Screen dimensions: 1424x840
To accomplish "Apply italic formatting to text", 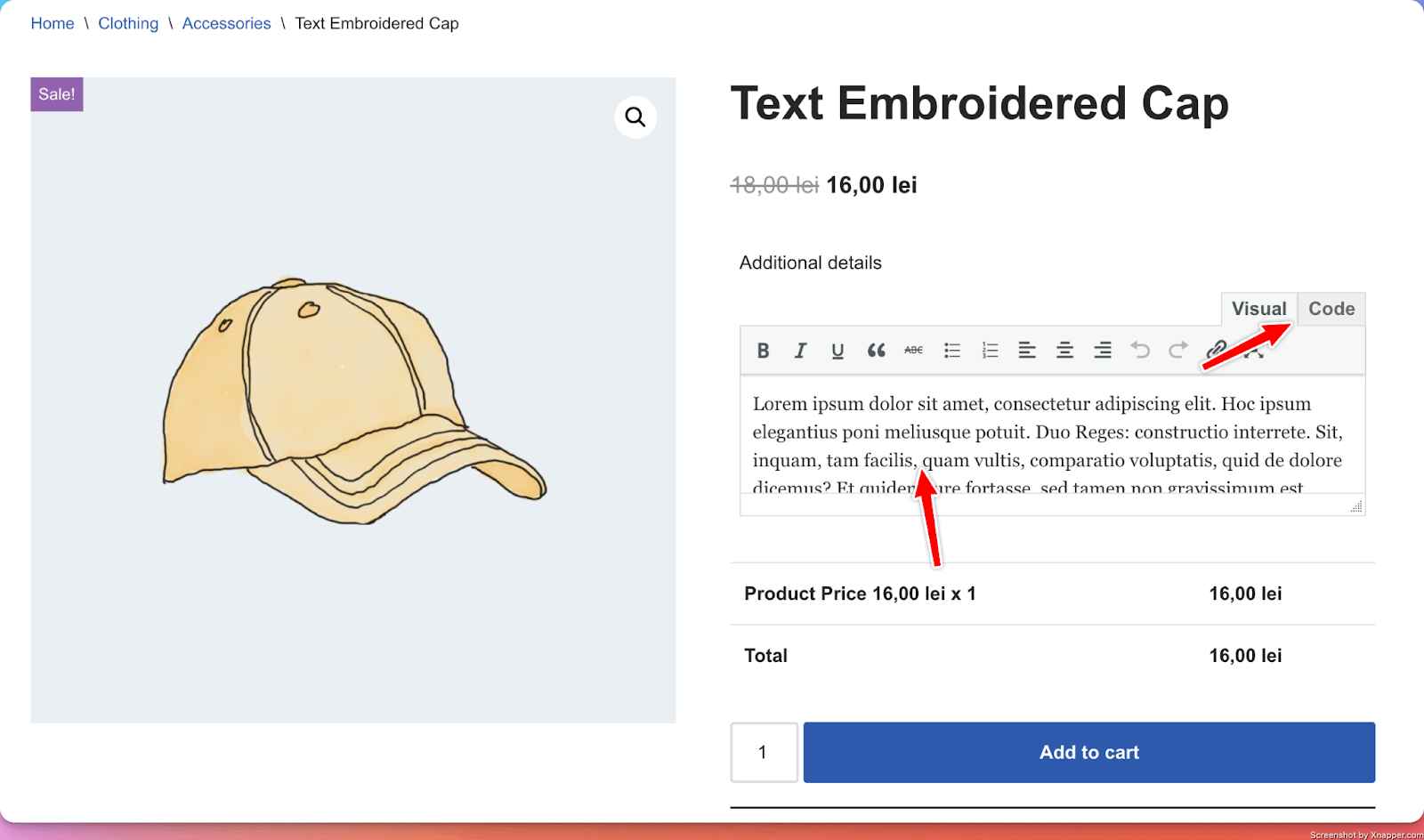I will tap(800, 351).
